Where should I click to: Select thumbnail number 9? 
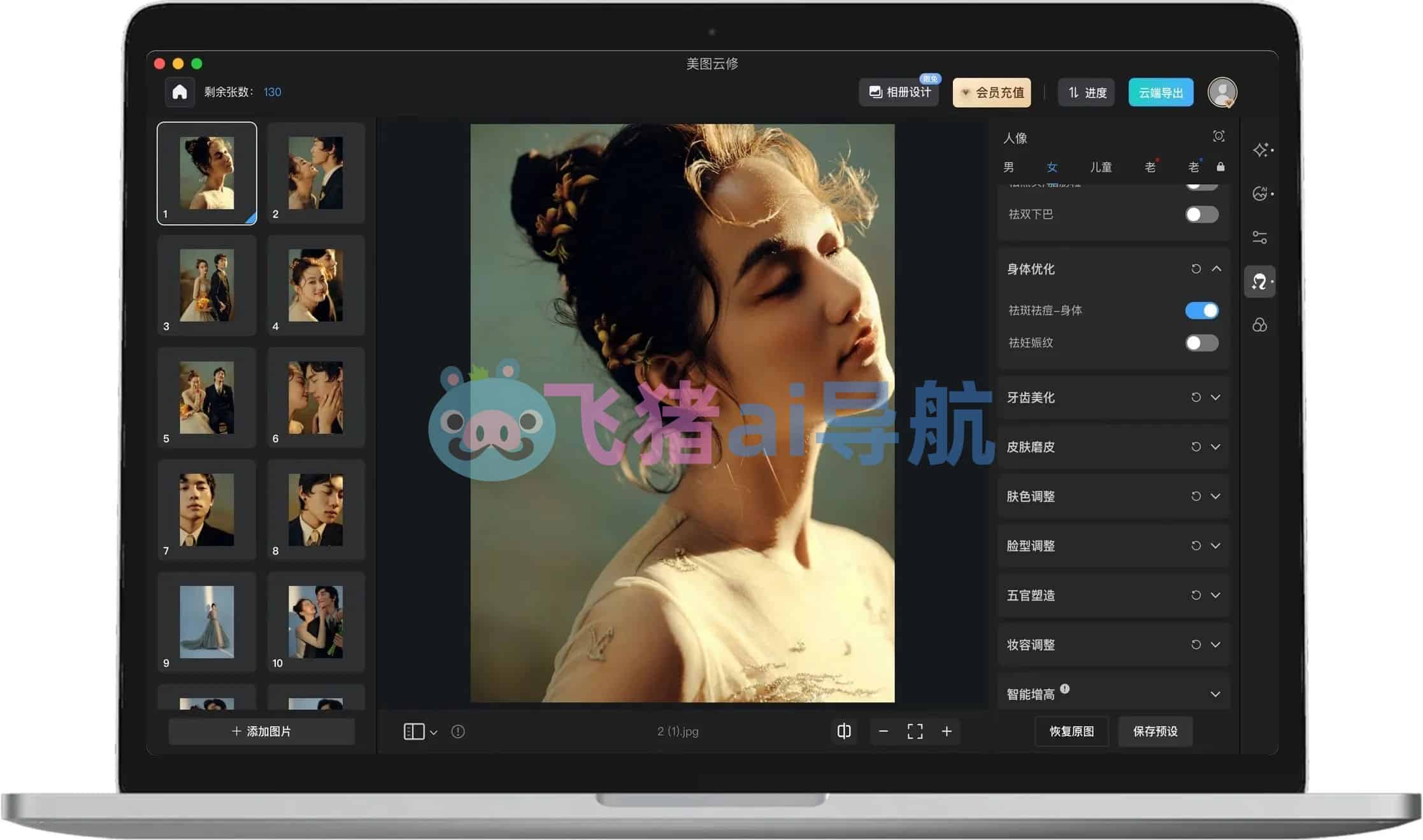tap(207, 622)
